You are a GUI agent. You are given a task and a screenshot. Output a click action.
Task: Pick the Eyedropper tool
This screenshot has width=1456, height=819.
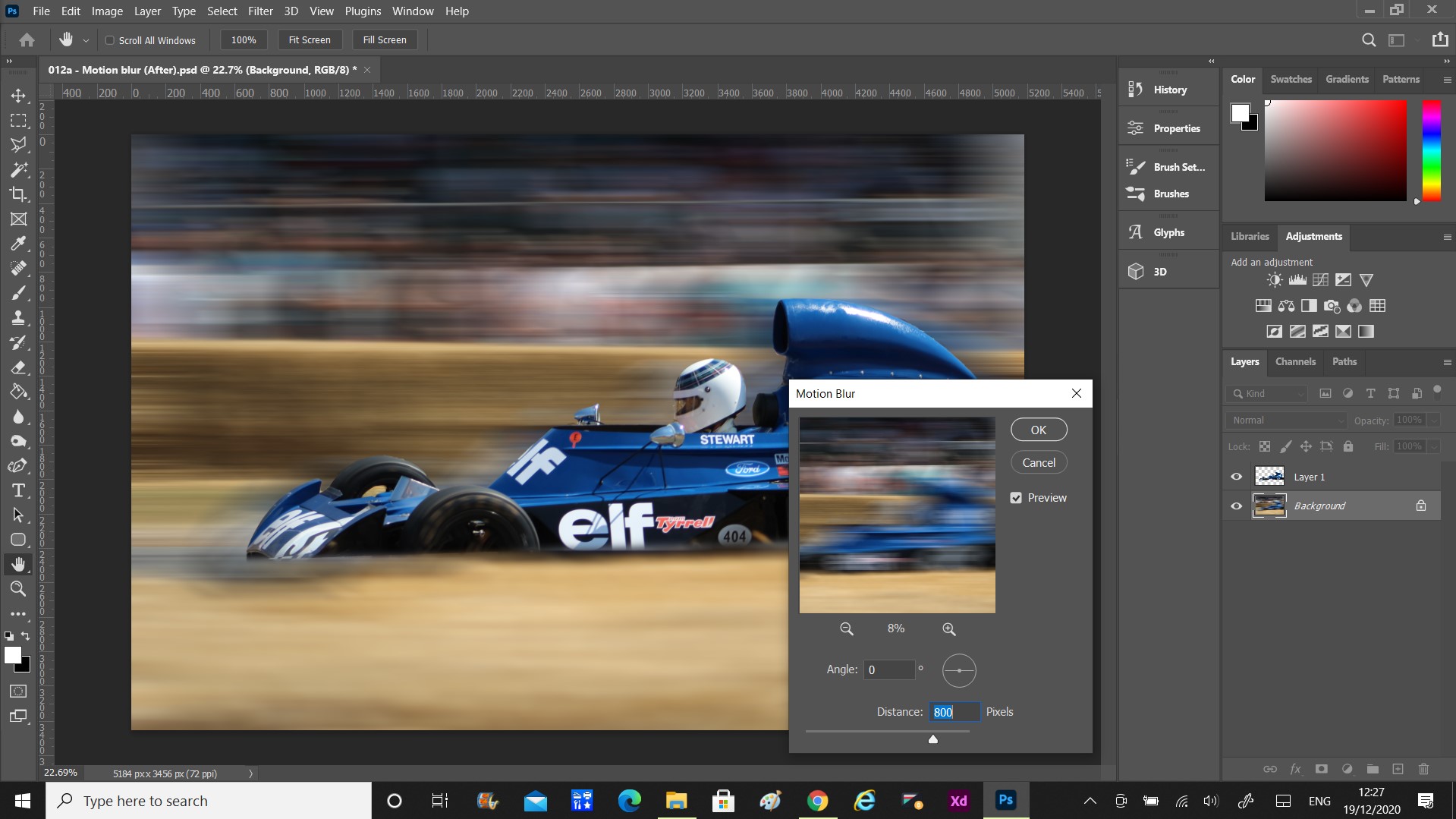click(x=18, y=243)
